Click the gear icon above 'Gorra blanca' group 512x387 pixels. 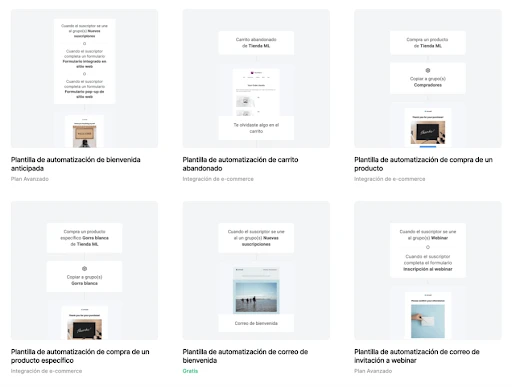point(84,269)
